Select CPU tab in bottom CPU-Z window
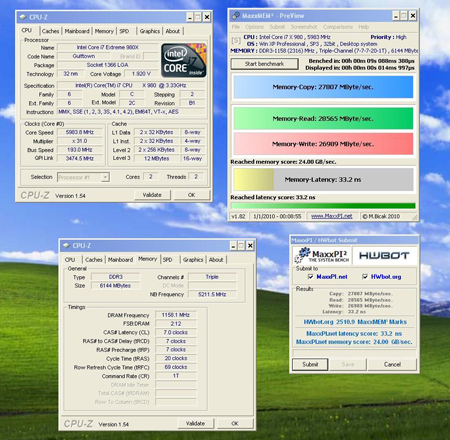450x440 pixels. click(x=70, y=260)
